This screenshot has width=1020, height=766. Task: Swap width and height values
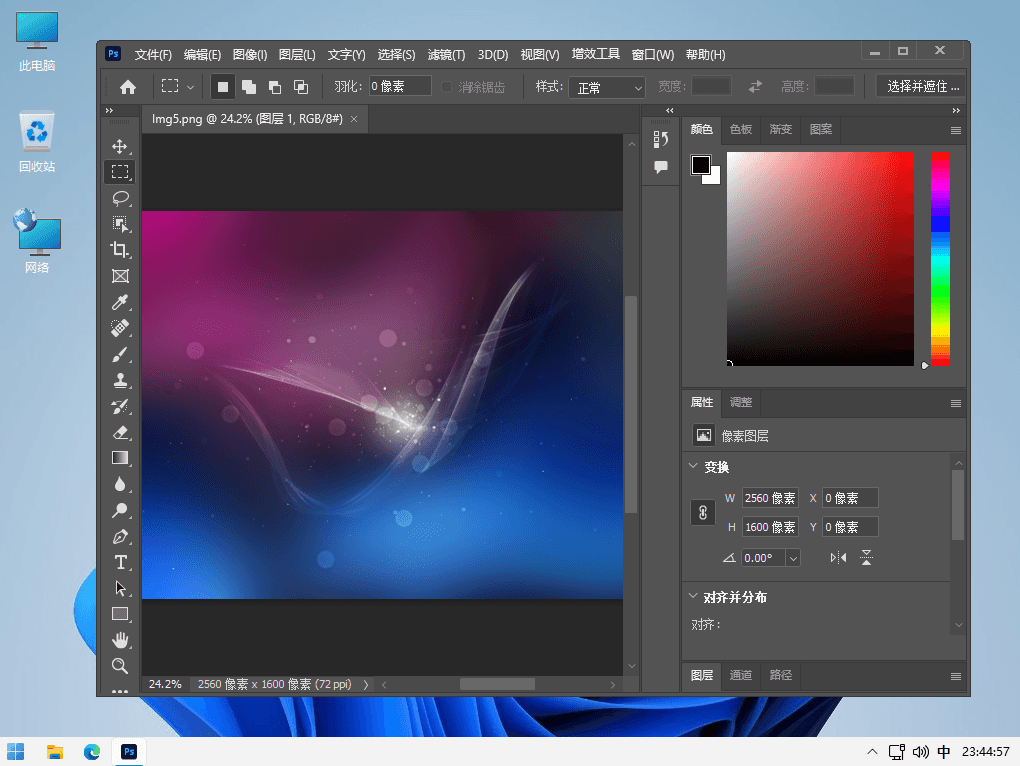[x=755, y=86]
